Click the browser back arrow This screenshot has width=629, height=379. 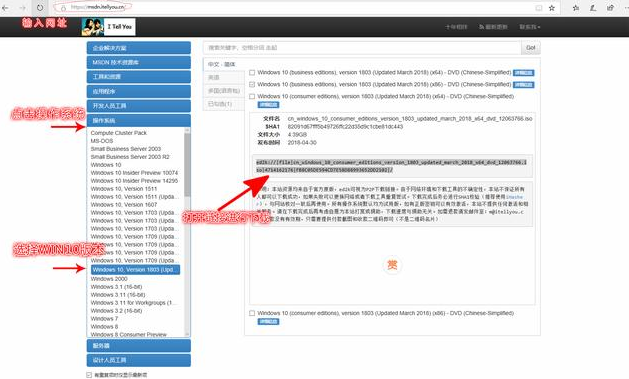pos(5,8)
